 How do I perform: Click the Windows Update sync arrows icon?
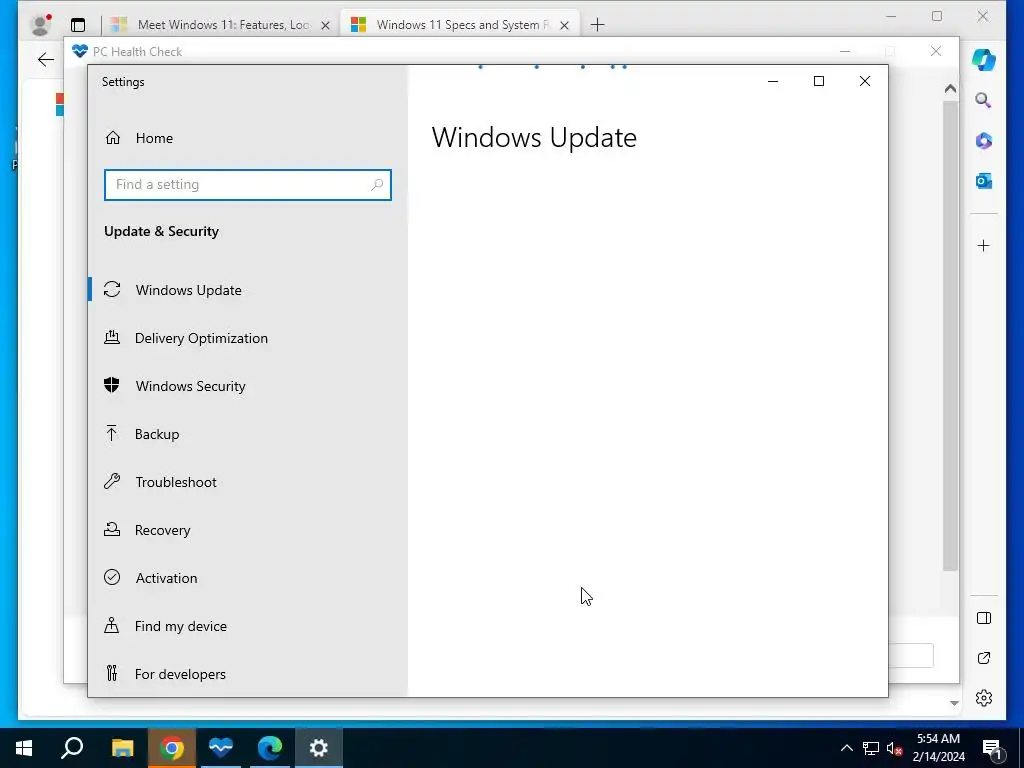[x=112, y=289]
